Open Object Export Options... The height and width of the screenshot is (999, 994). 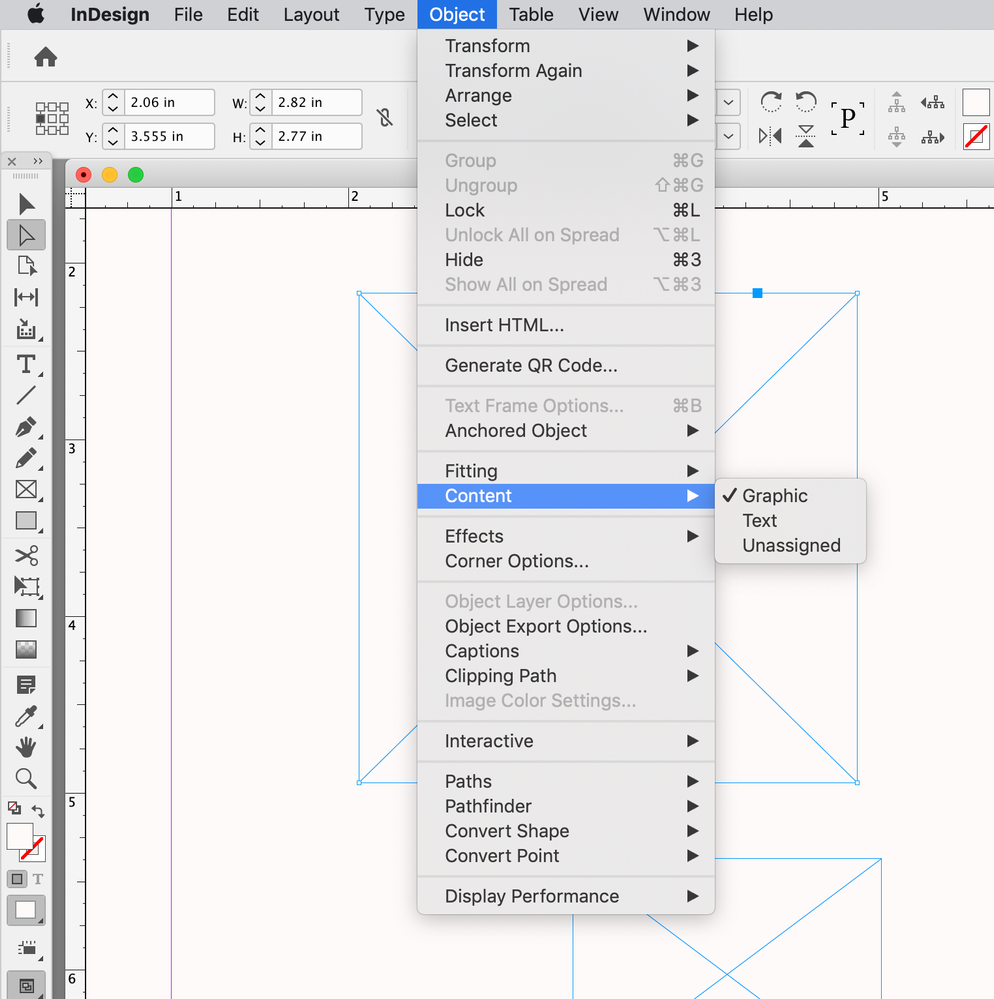pyautogui.click(x=566, y=626)
